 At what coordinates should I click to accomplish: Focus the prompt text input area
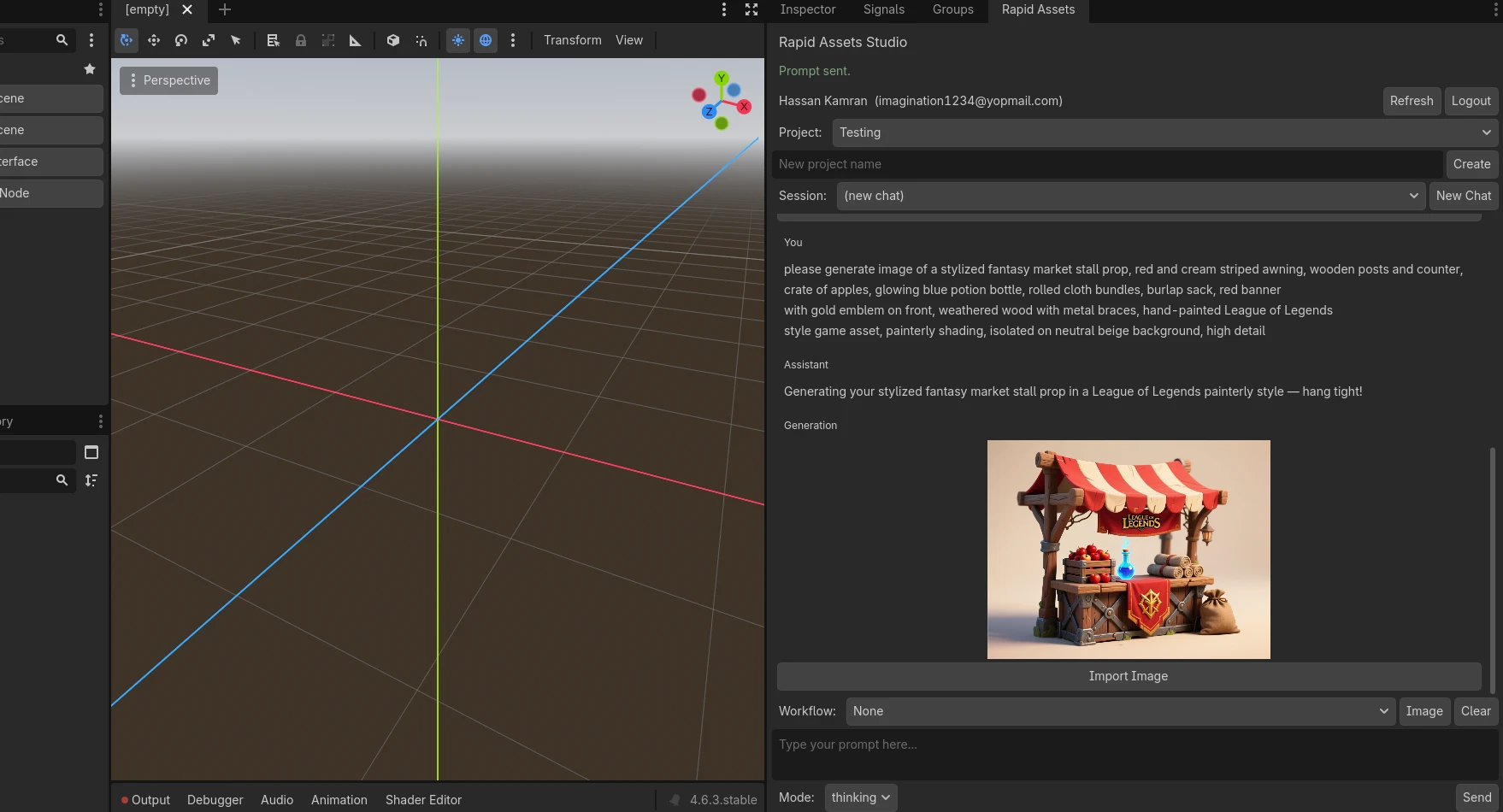point(1135,754)
